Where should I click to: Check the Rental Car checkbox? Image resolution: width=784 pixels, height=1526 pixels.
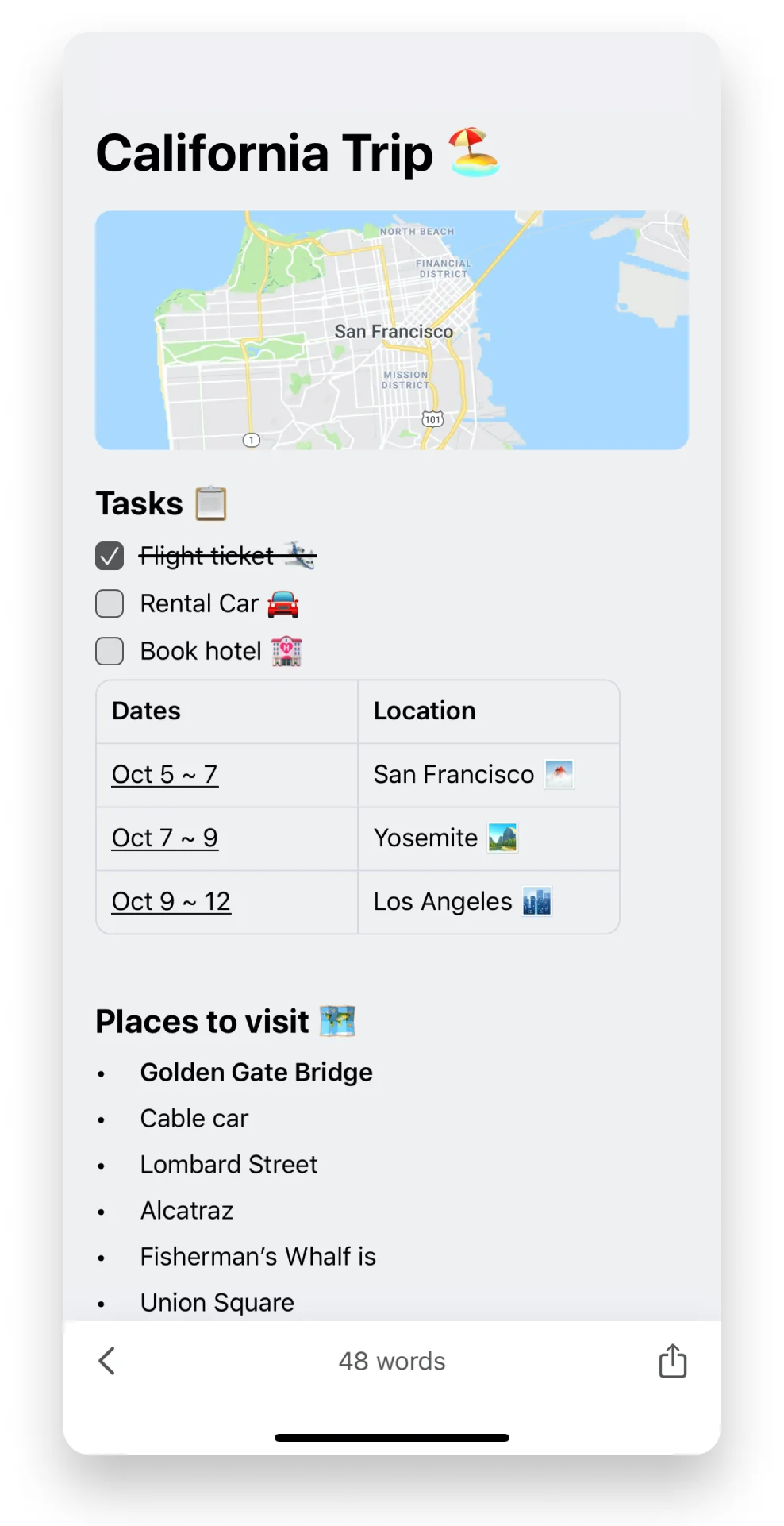110,603
